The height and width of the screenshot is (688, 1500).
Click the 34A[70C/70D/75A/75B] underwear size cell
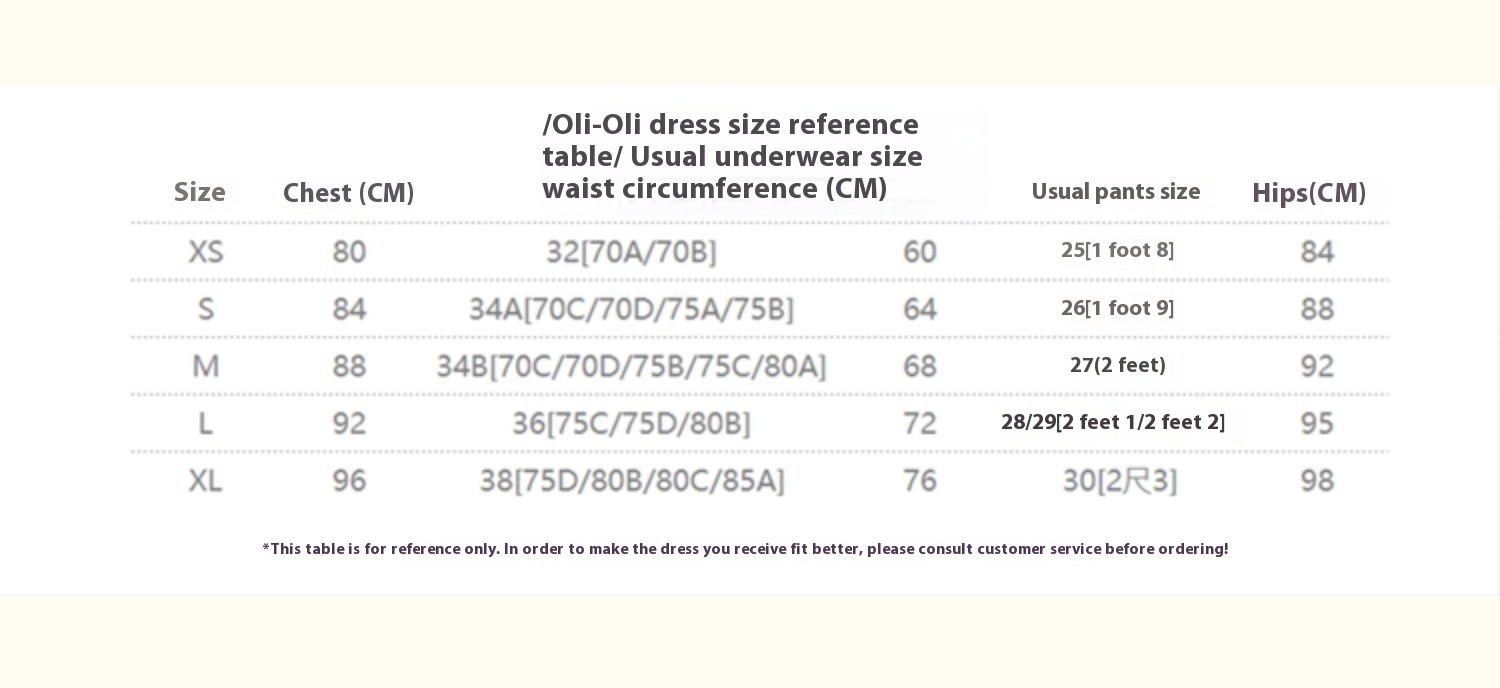[631, 309]
